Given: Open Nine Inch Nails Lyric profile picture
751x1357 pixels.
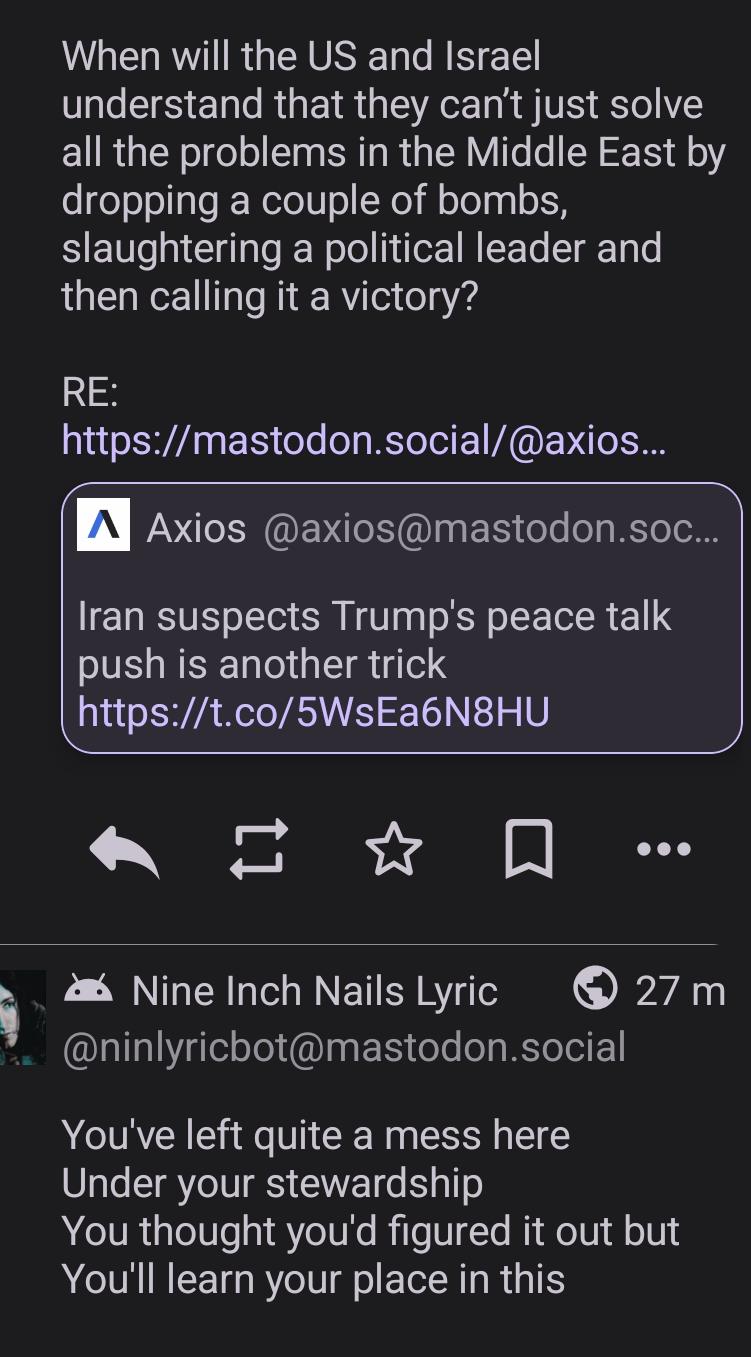Looking at the screenshot, I should [x=22, y=1017].
